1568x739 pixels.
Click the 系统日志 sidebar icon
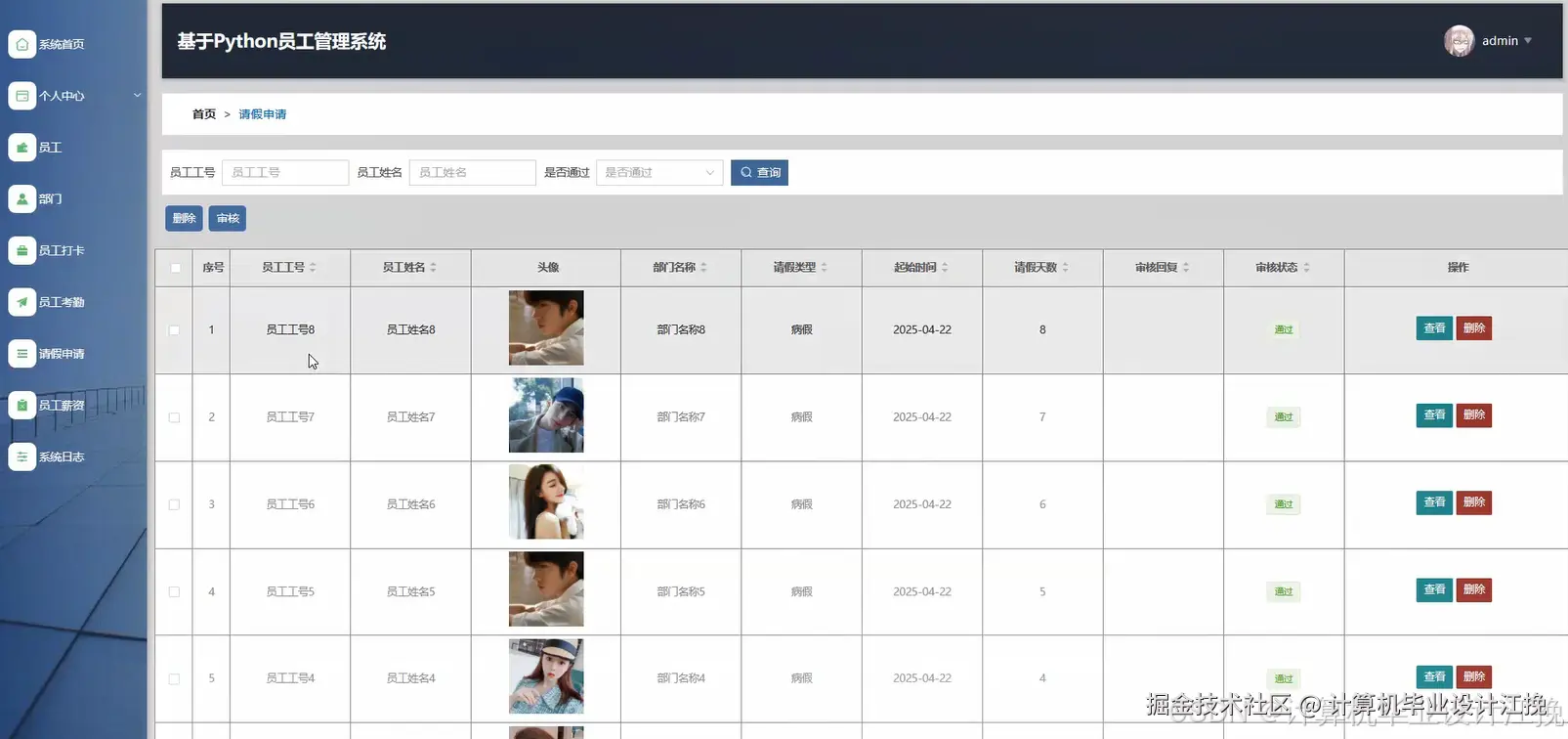[22, 456]
